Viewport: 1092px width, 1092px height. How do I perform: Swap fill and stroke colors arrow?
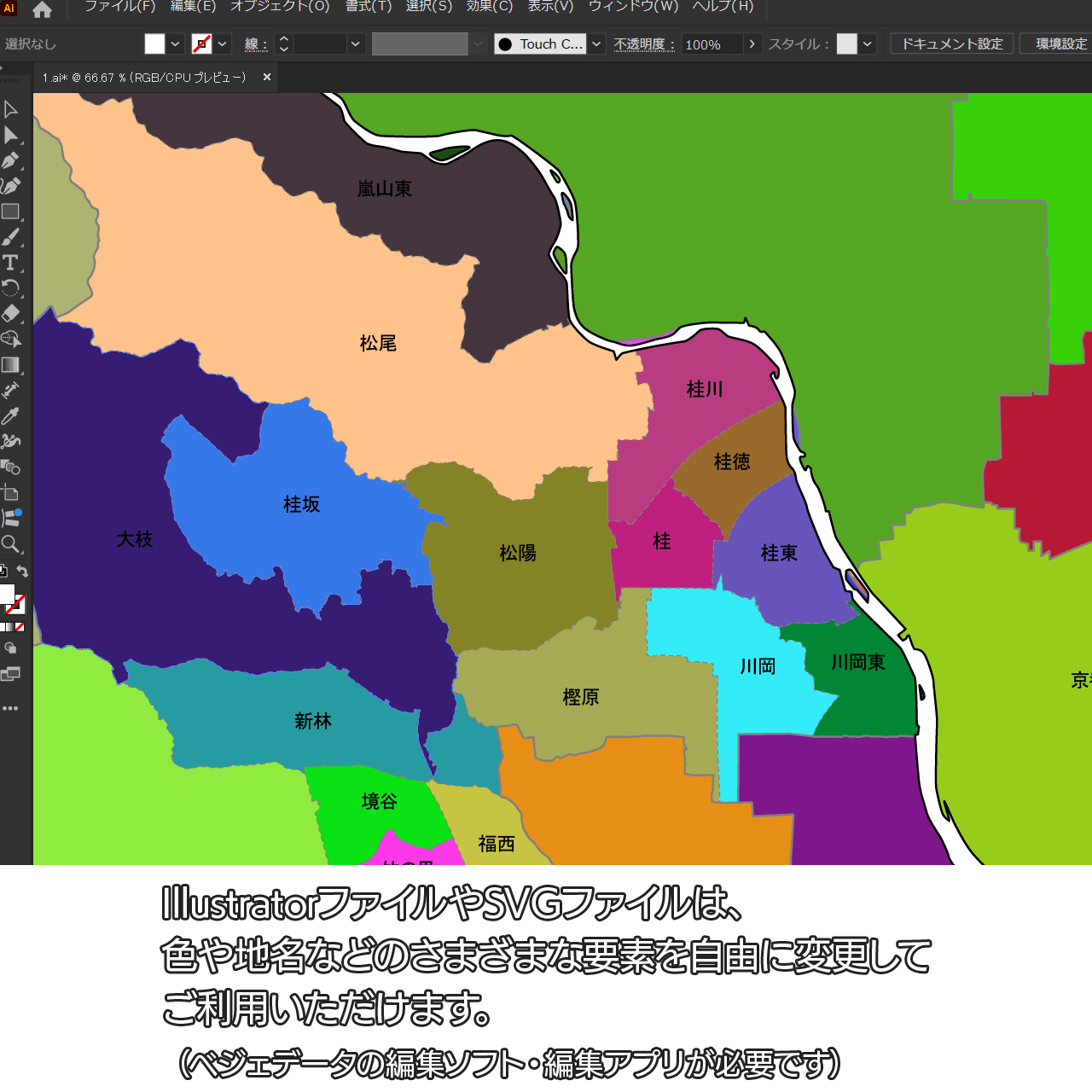point(23,572)
